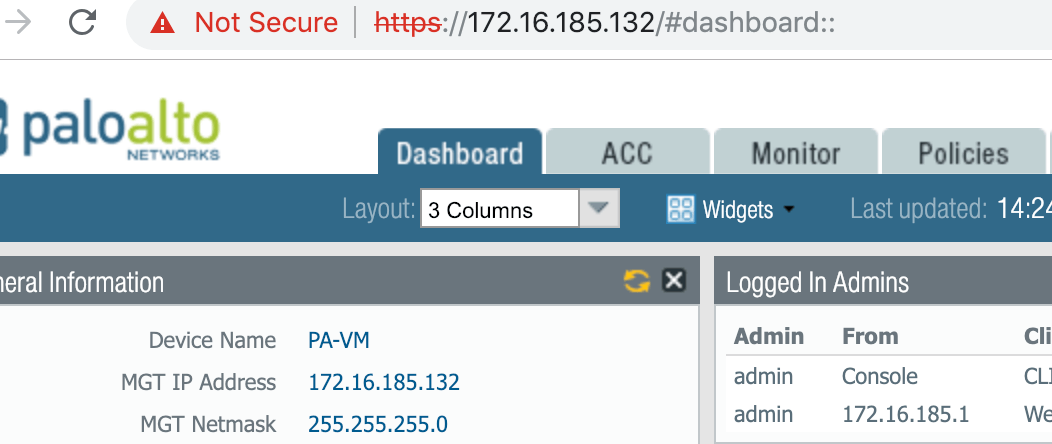Refresh the General Information widget

pyautogui.click(x=637, y=280)
